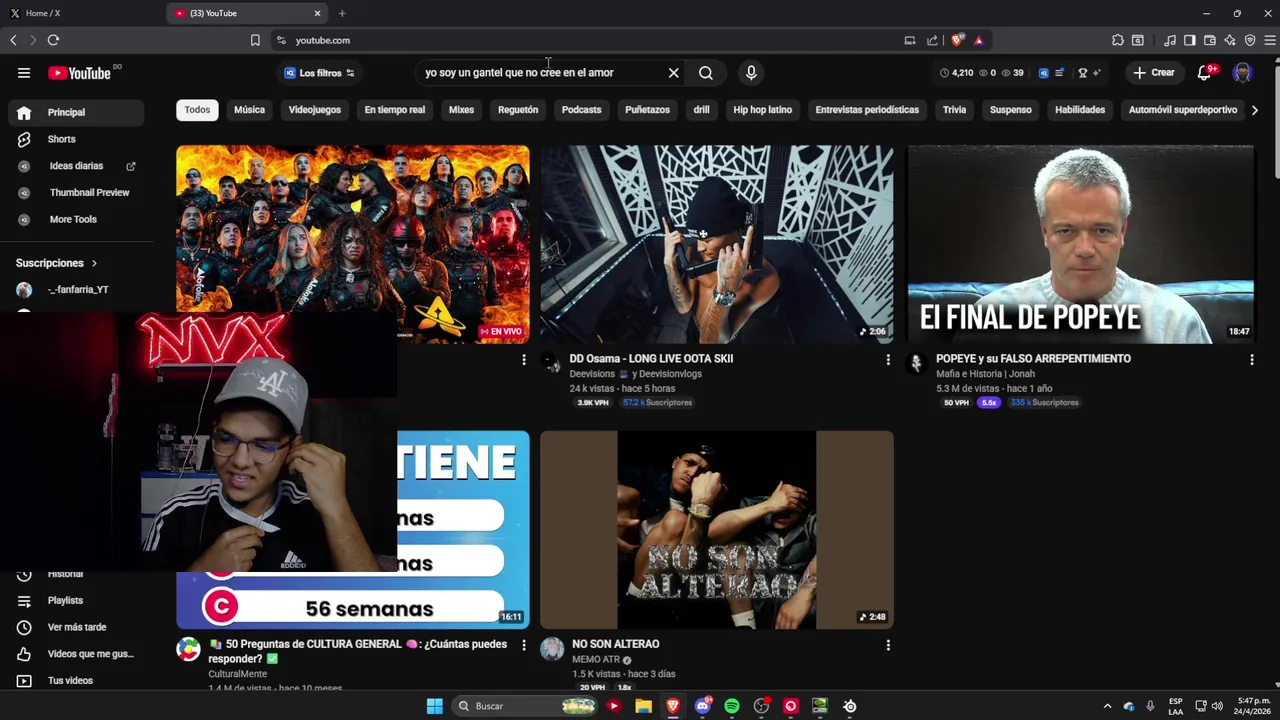Select the En tiempo real chip
Screen dimensions: 1280x720
(x=394, y=110)
